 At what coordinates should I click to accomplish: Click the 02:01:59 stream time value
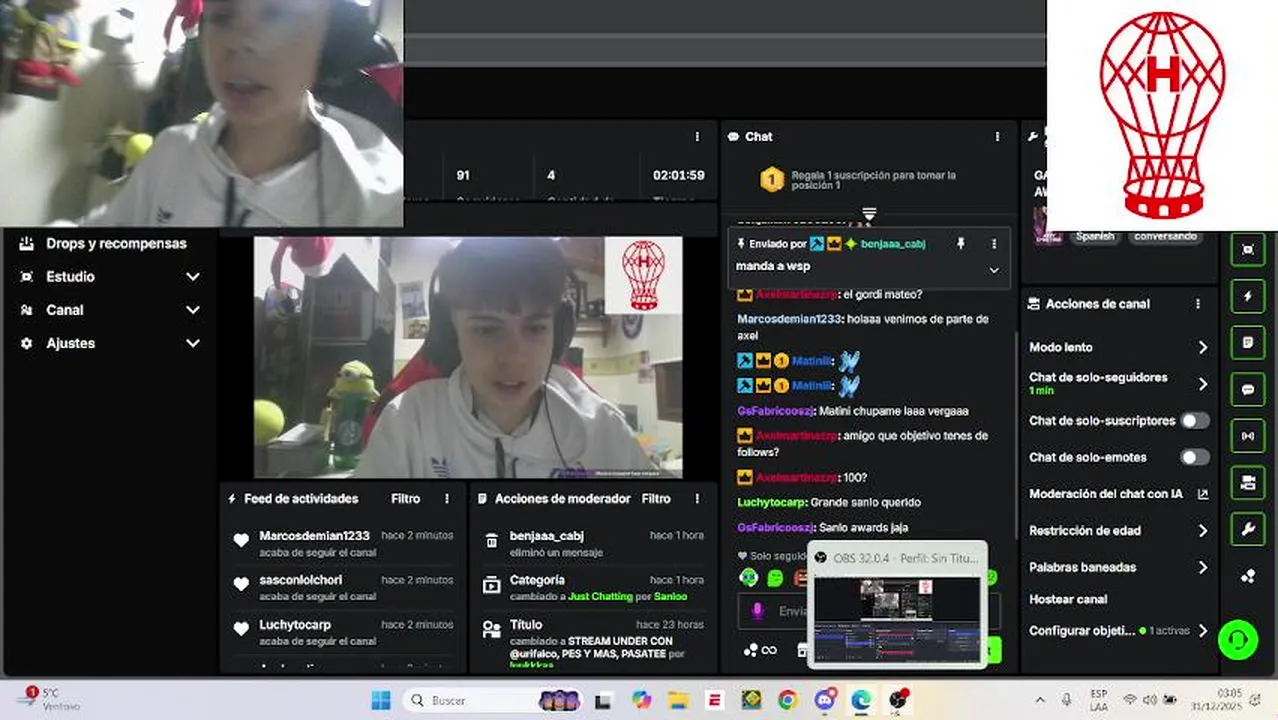pos(679,175)
